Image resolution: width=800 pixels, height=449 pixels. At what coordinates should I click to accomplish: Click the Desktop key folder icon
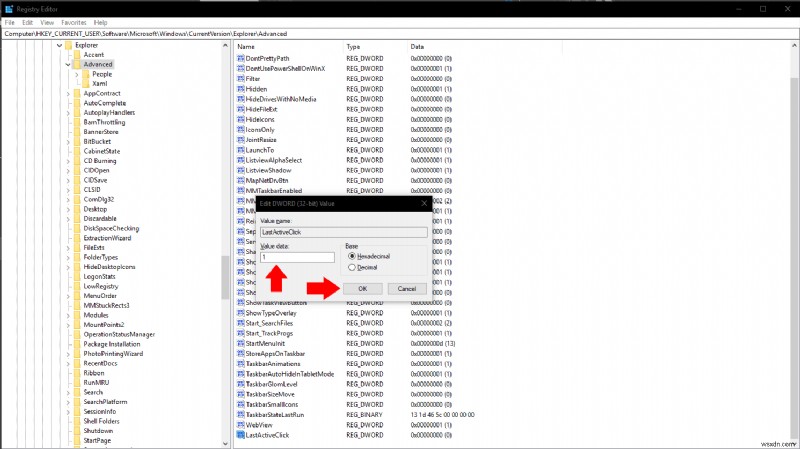77,209
